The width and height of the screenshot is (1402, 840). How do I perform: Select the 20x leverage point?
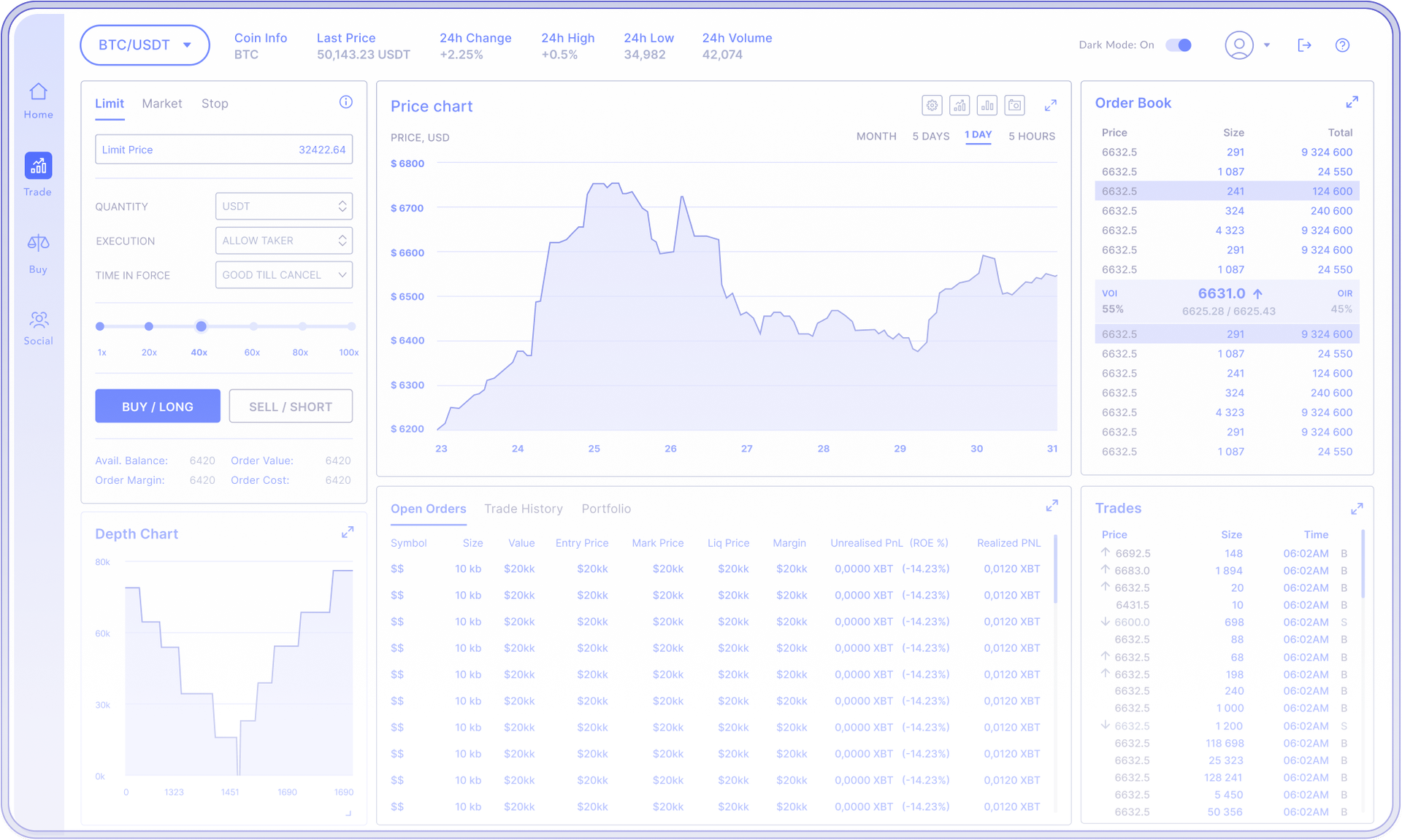[x=149, y=327]
